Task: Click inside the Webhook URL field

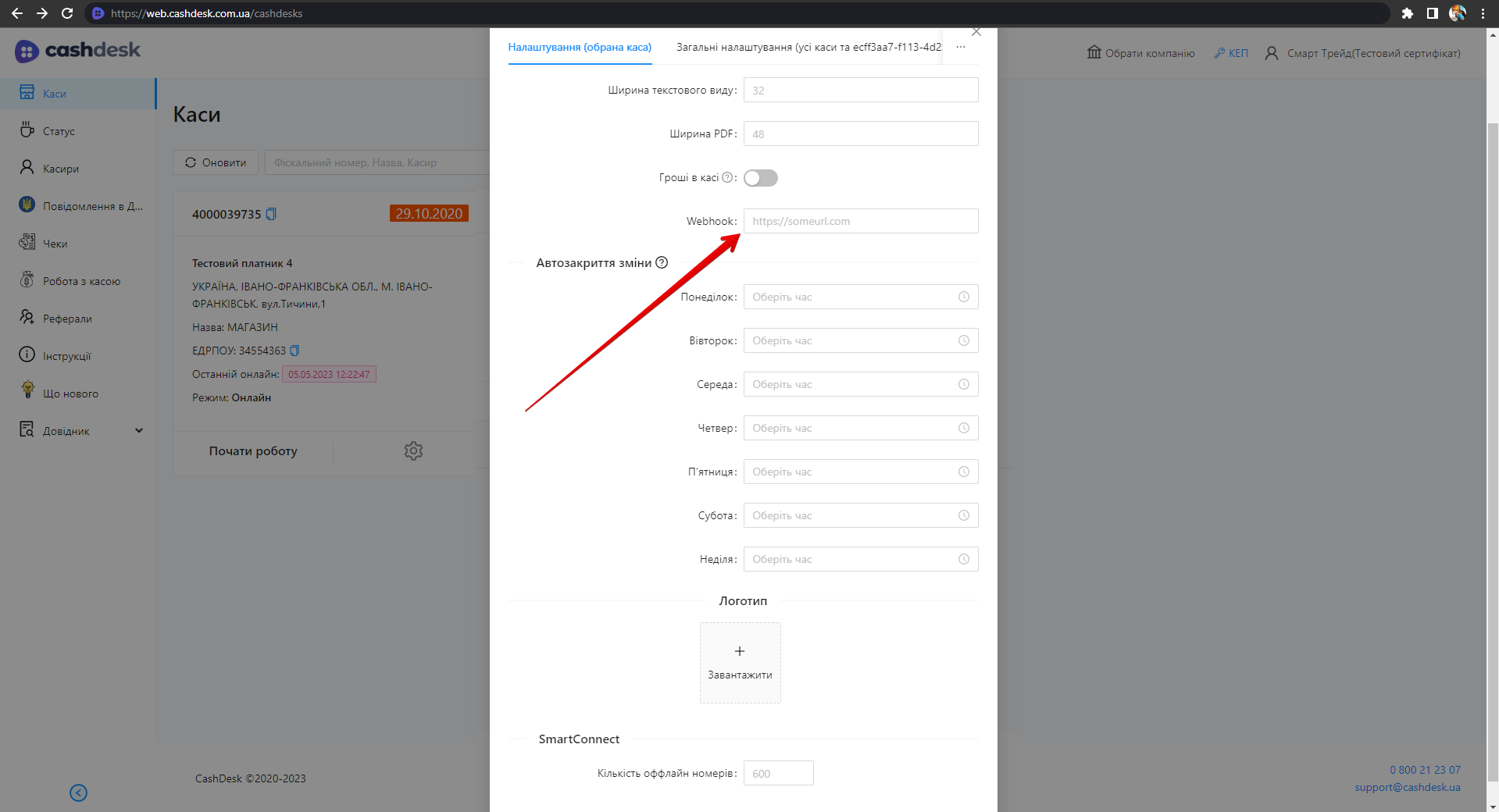Action: (860, 221)
